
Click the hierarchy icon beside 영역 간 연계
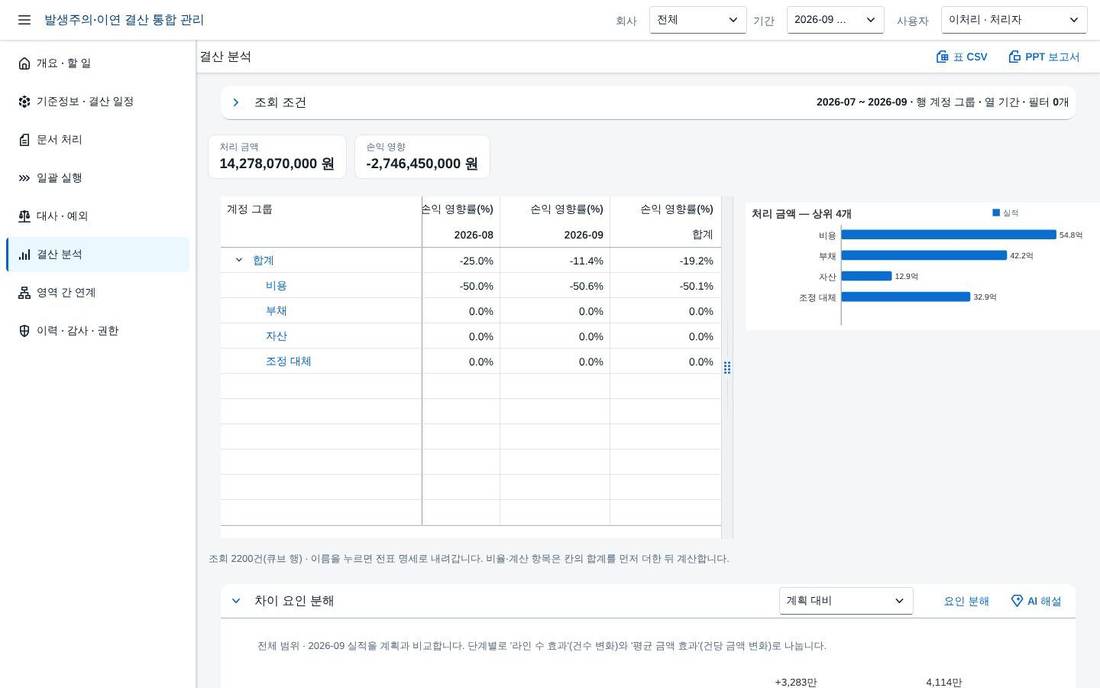[x=25, y=292]
